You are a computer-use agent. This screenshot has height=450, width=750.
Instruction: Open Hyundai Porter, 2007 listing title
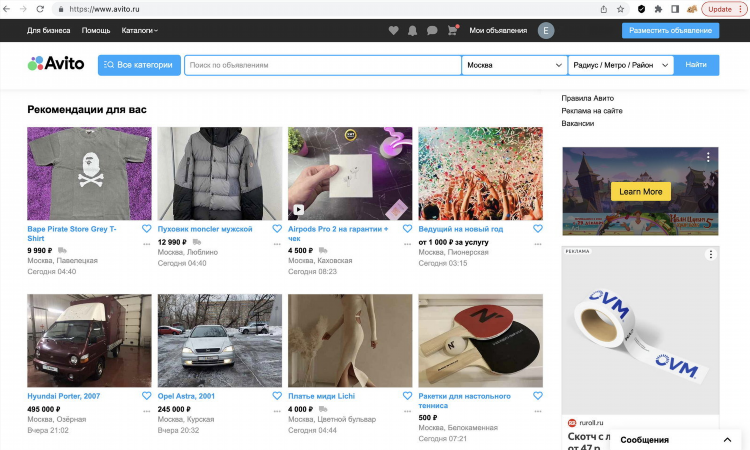tap(64, 396)
